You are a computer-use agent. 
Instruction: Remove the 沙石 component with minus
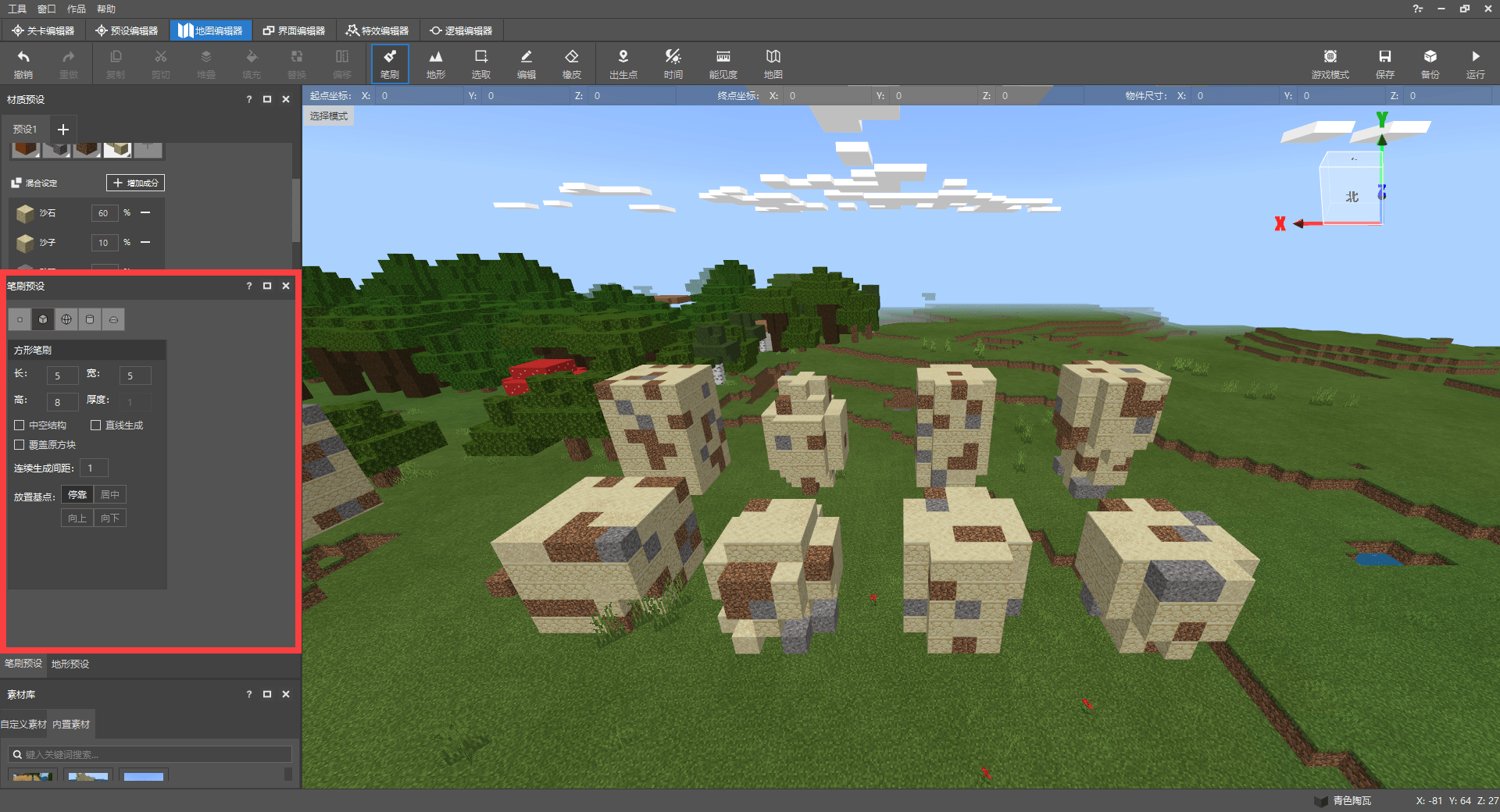pyautogui.click(x=145, y=212)
